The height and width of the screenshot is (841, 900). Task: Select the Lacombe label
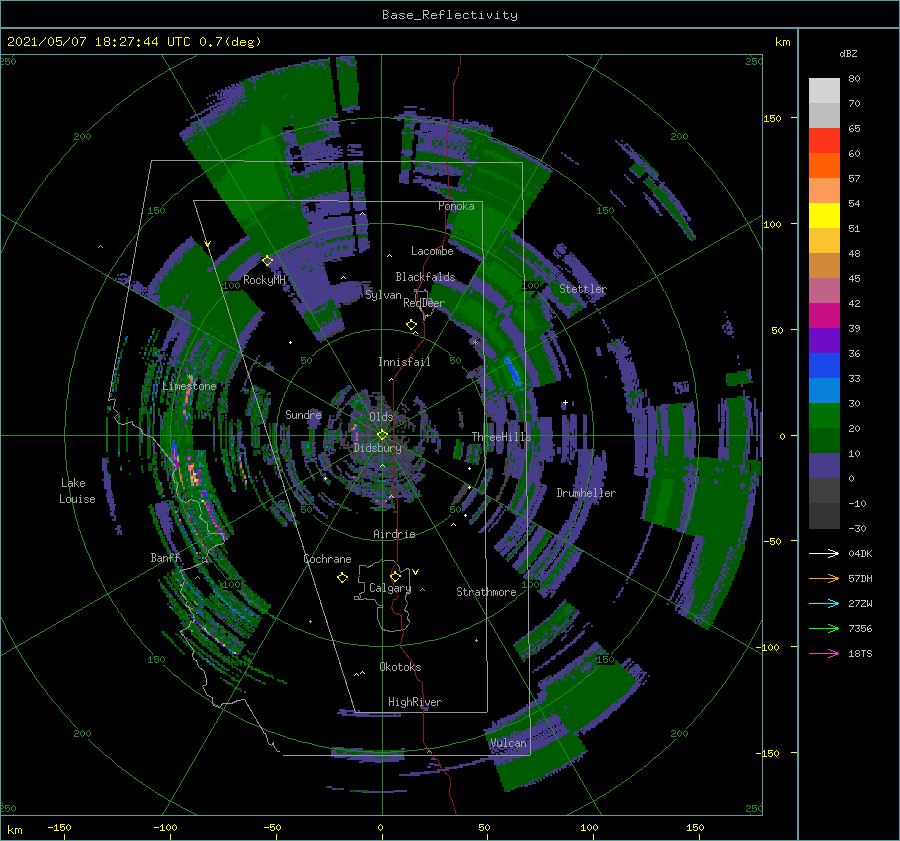click(x=432, y=251)
